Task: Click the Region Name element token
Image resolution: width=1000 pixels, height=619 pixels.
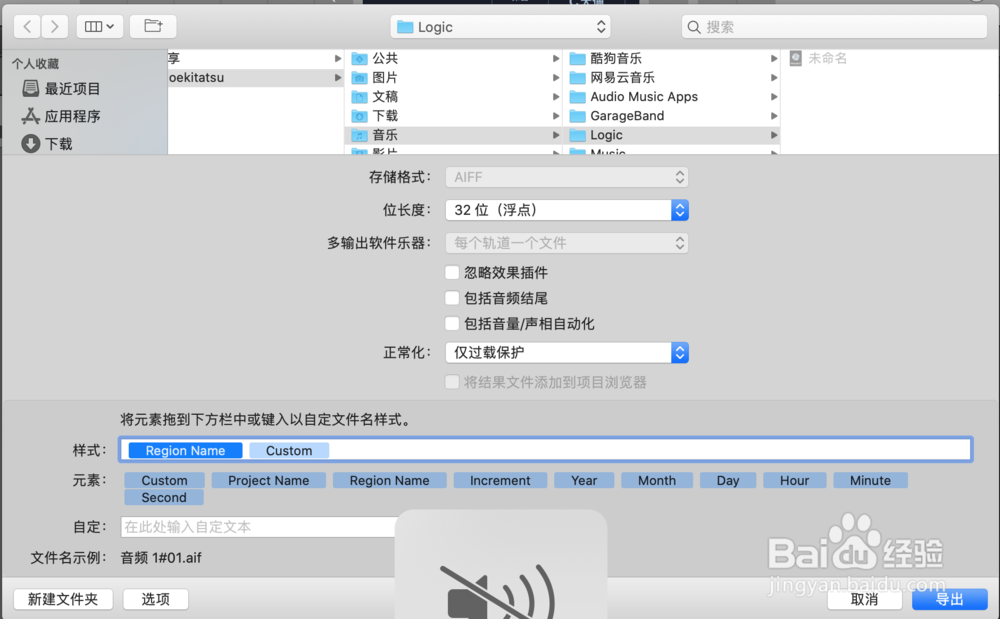Action: [389, 481]
